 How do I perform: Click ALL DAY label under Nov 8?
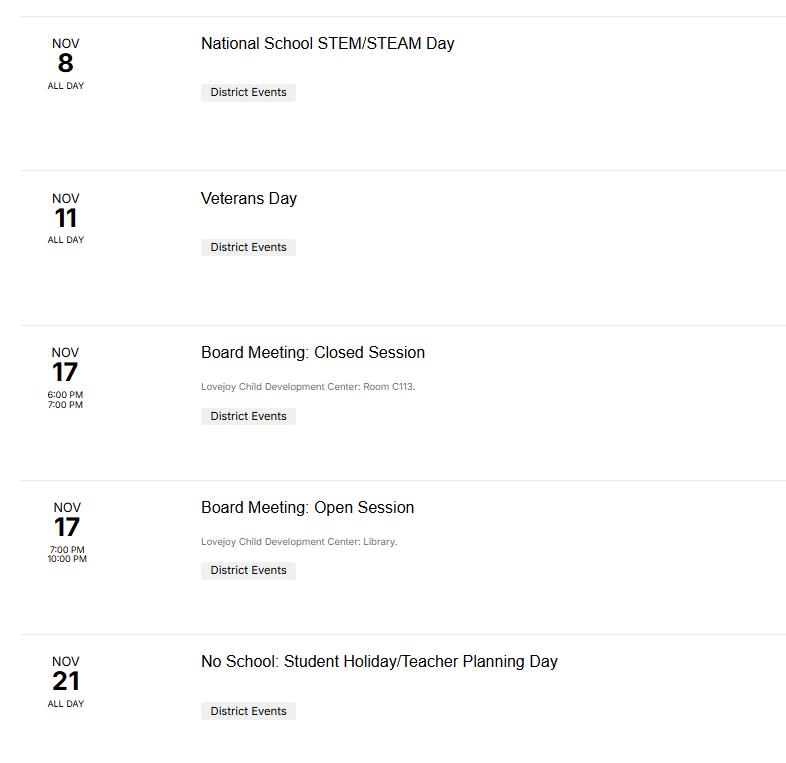point(66,86)
